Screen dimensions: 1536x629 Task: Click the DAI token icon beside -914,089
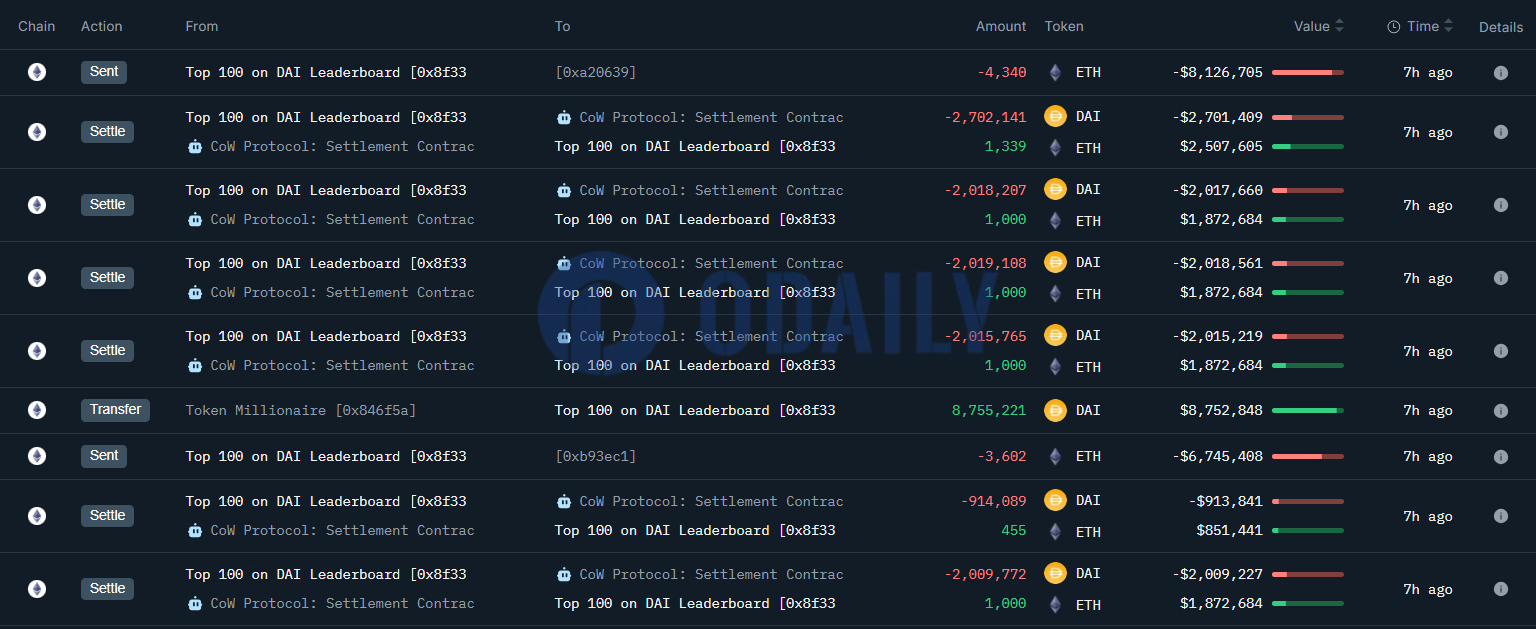[1055, 500]
